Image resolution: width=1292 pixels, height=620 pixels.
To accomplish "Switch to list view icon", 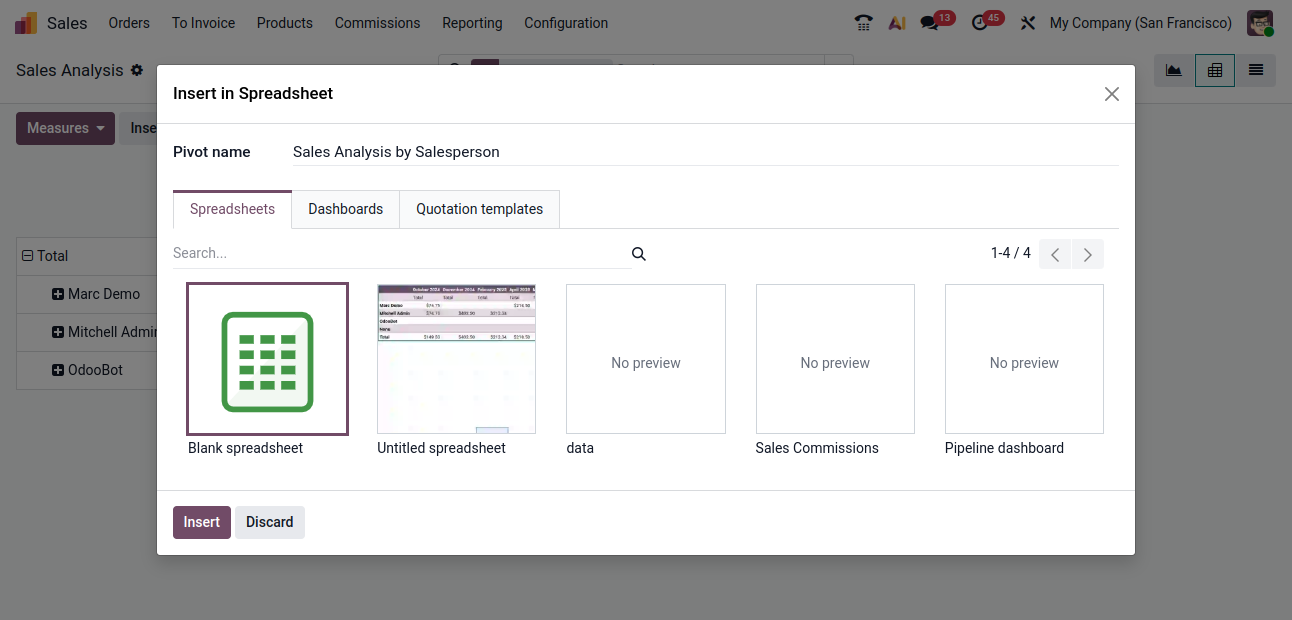I will (1255, 70).
